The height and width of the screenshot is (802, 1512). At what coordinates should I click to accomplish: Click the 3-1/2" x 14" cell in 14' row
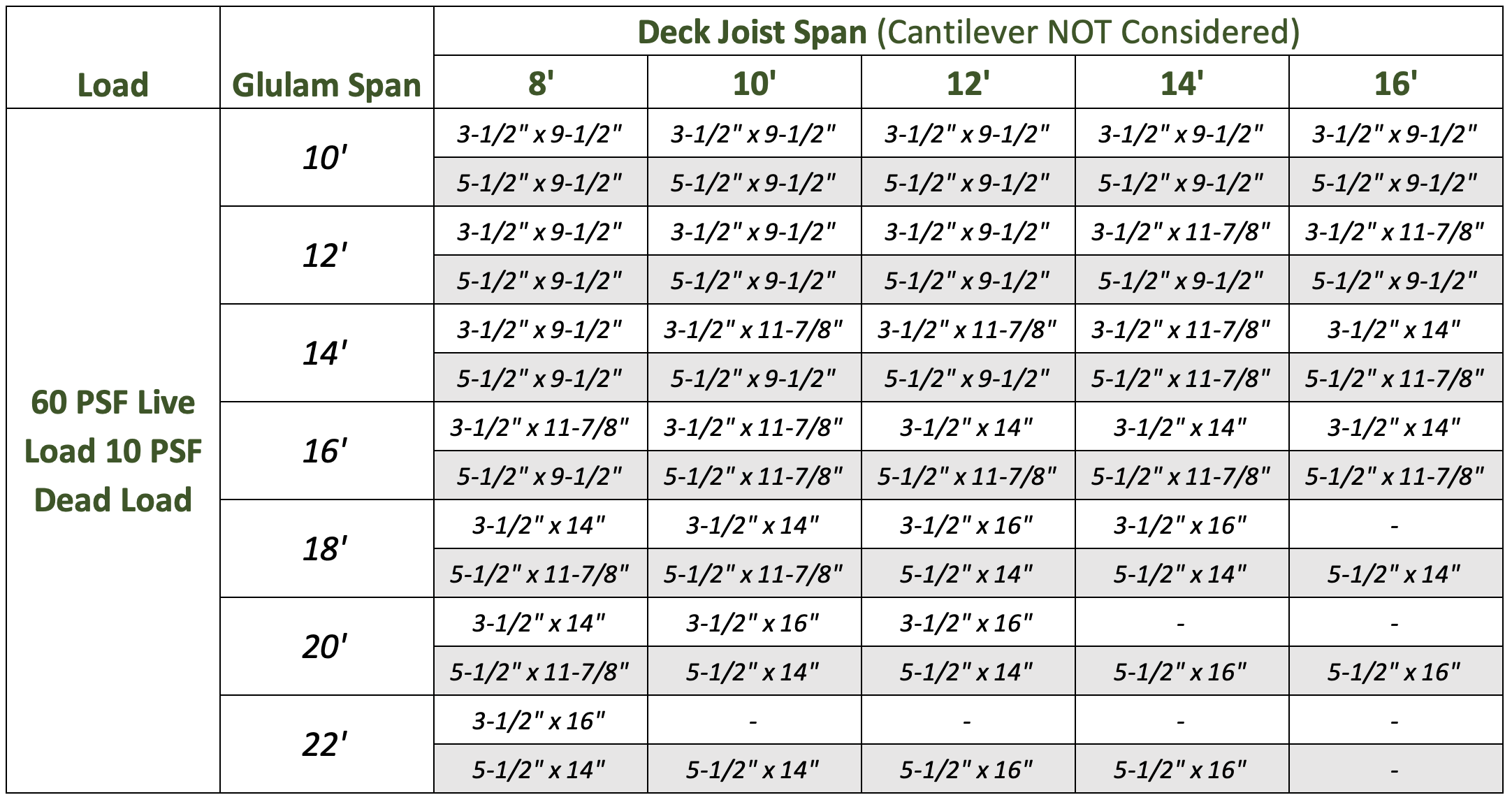[x=1395, y=329]
